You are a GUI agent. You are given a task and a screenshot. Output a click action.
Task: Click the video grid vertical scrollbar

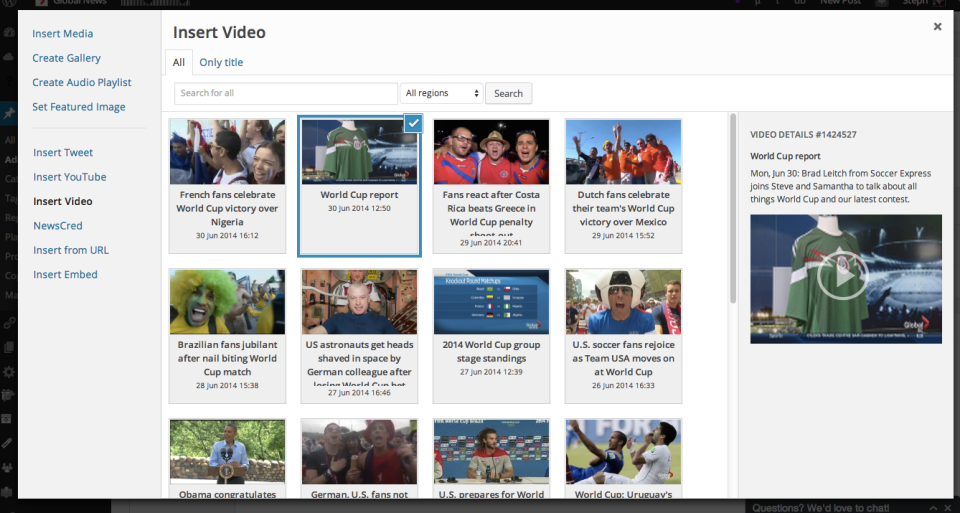(x=733, y=208)
